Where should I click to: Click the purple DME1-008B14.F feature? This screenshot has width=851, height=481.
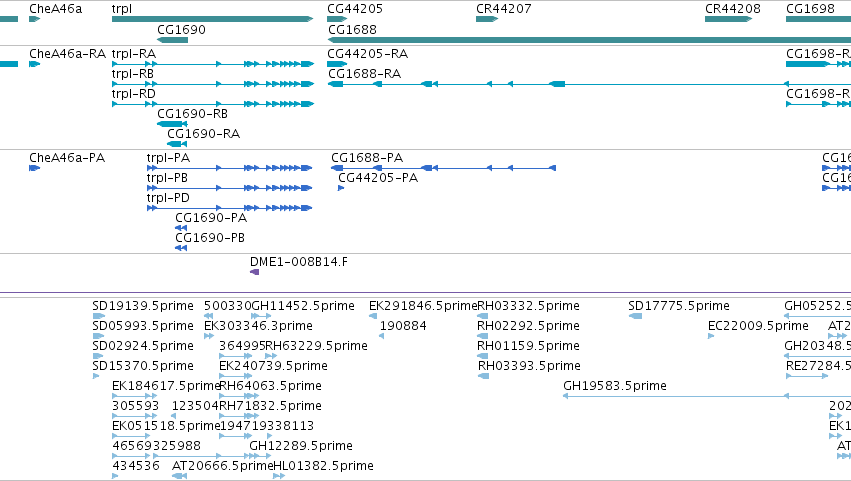click(255, 272)
